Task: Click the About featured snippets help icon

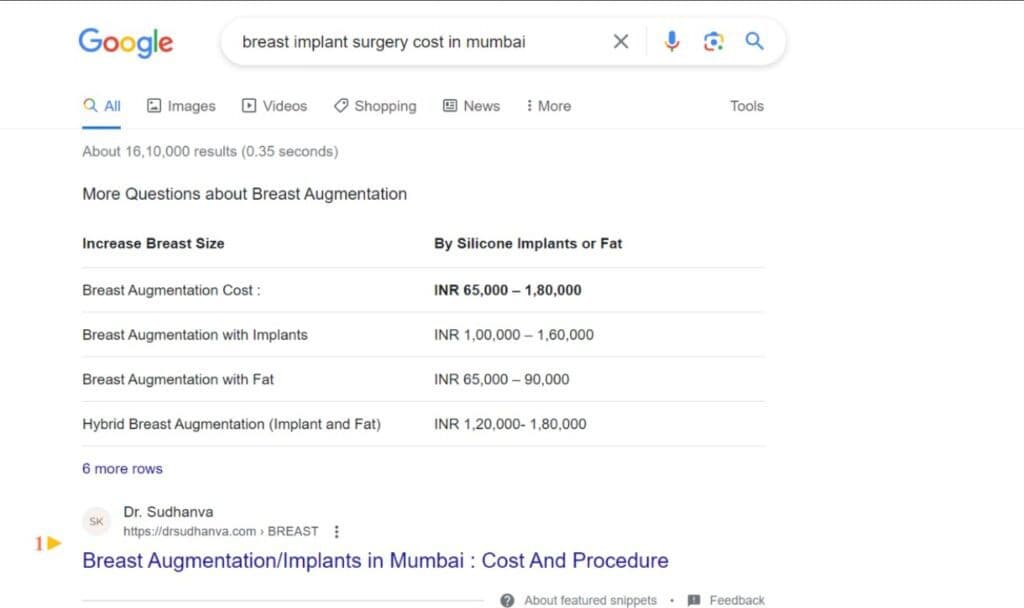Action: coord(507,600)
